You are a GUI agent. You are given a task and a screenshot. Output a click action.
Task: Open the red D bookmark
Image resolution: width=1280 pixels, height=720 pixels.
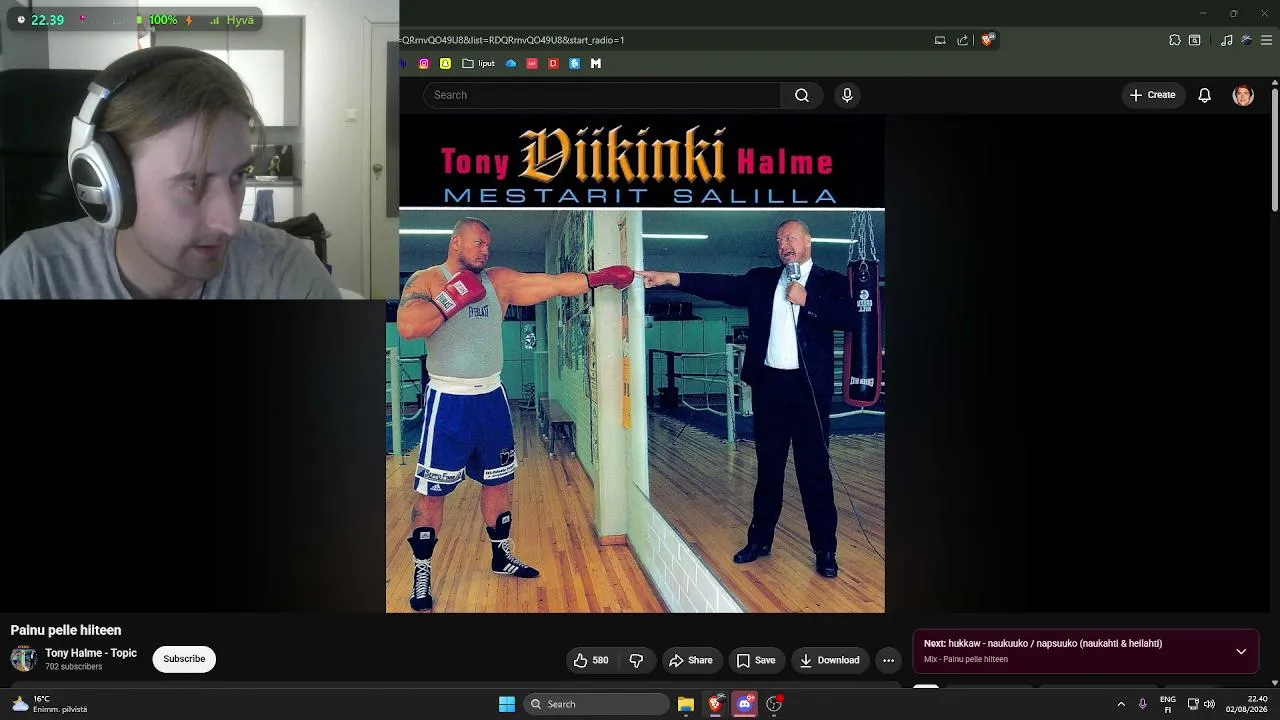tap(553, 63)
